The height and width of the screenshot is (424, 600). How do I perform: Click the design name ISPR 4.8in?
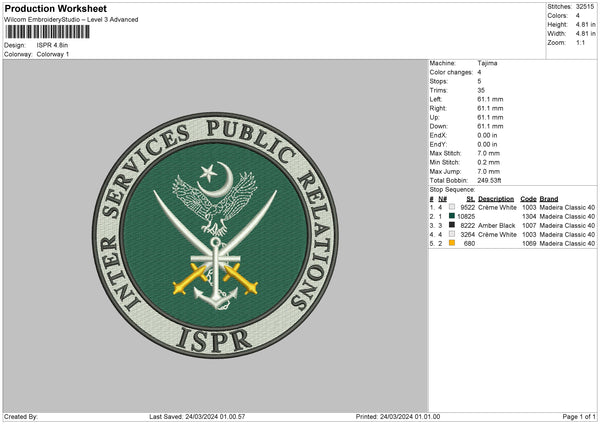[50, 45]
